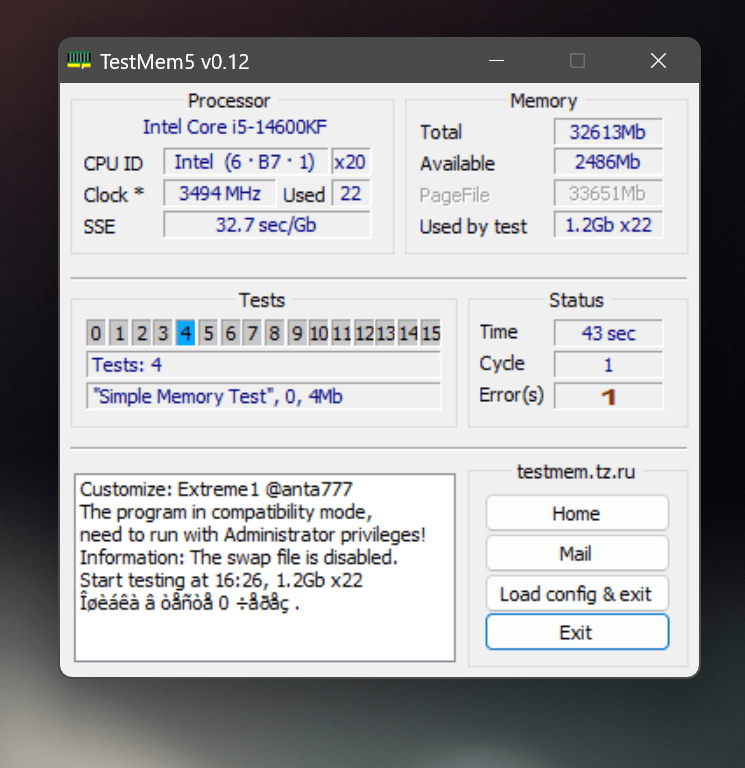Click the x20 core count field

(350, 162)
